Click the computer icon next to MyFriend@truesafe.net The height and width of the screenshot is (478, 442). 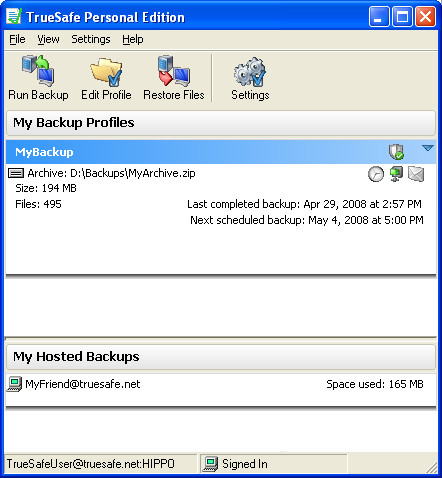[14, 384]
